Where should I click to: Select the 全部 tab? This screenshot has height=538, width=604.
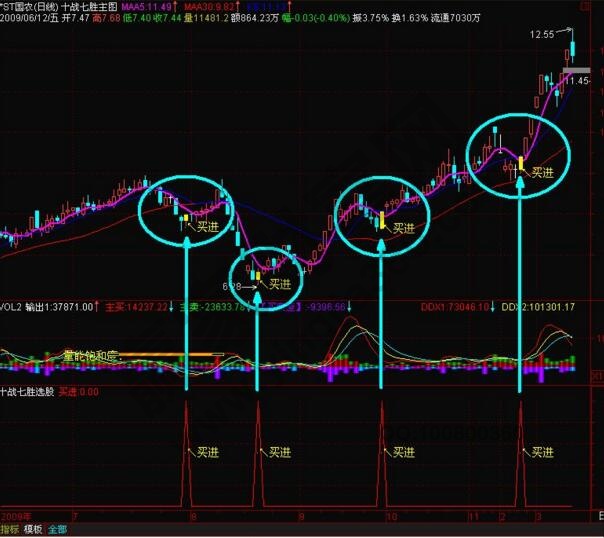(59, 529)
